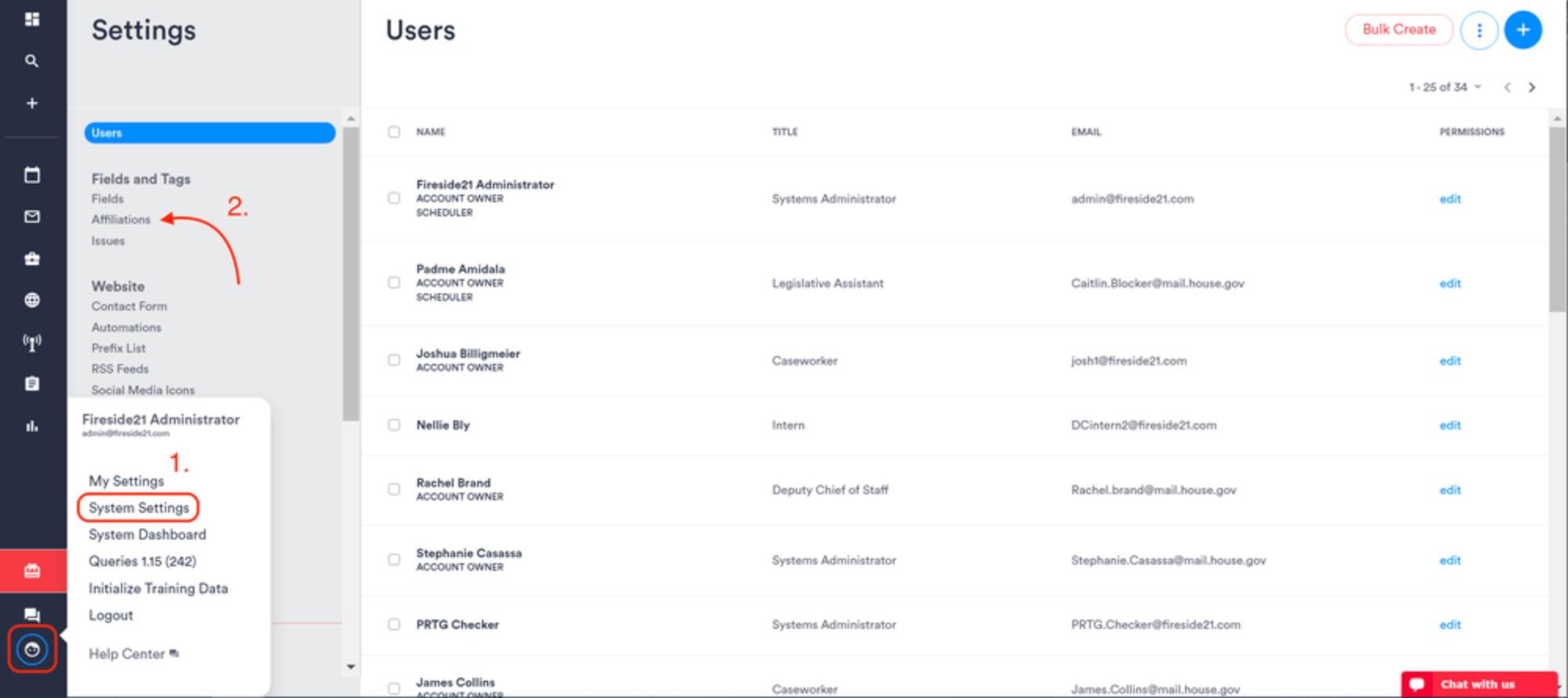Image resolution: width=1568 pixels, height=698 pixels.
Task: Open Automations settings
Action: pos(126,327)
